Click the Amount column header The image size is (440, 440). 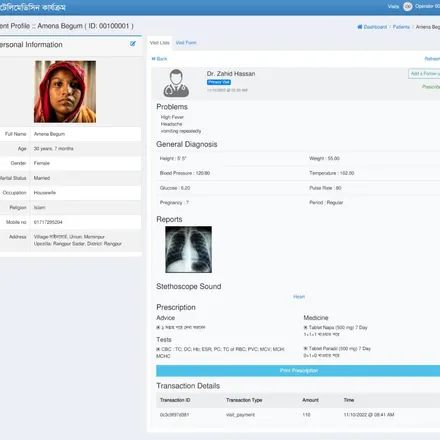click(x=310, y=400)
